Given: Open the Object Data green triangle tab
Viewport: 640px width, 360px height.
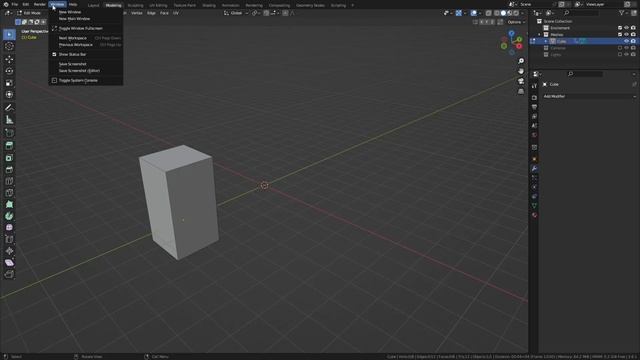Looking at the screenshot, I should (x=534, y=206).
